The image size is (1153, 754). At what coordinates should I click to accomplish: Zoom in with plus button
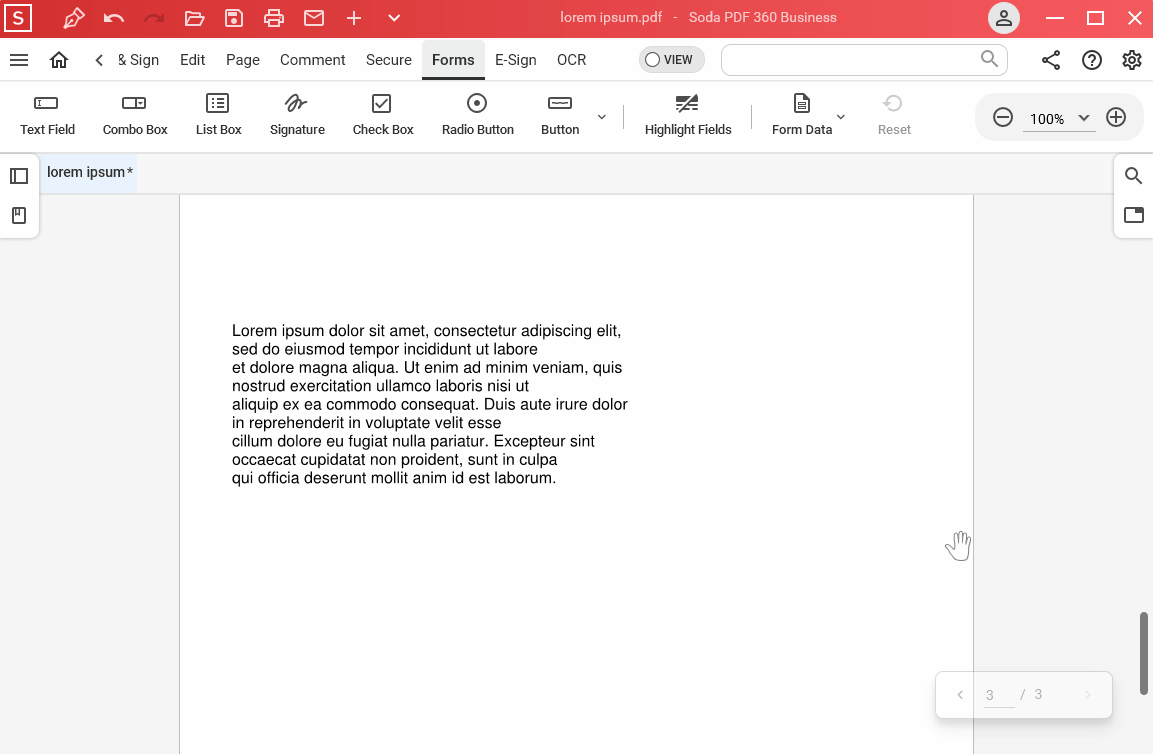[x=1116, y=118]
